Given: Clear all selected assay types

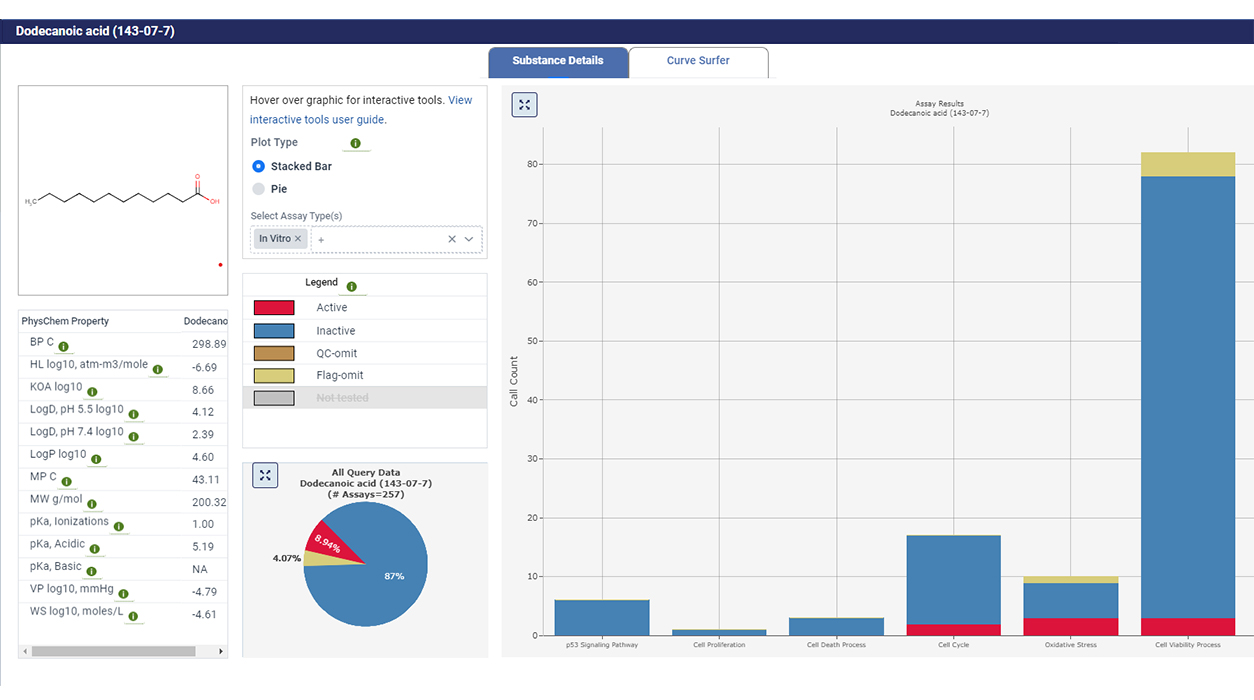Looking at the screenshot, I should tap(451, 239).
